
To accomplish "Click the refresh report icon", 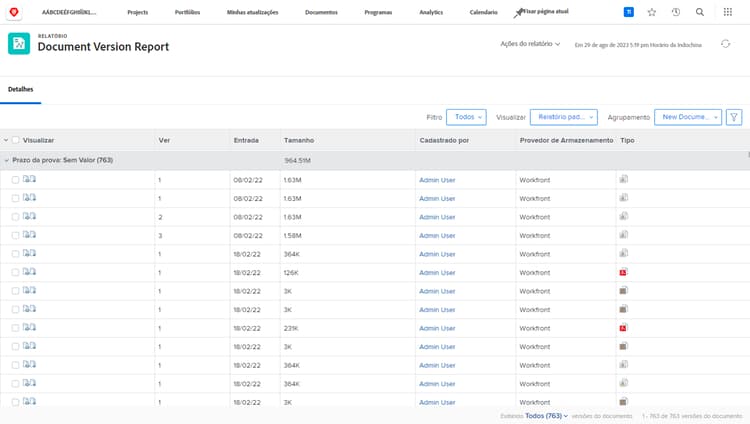I will pos(725,44).
